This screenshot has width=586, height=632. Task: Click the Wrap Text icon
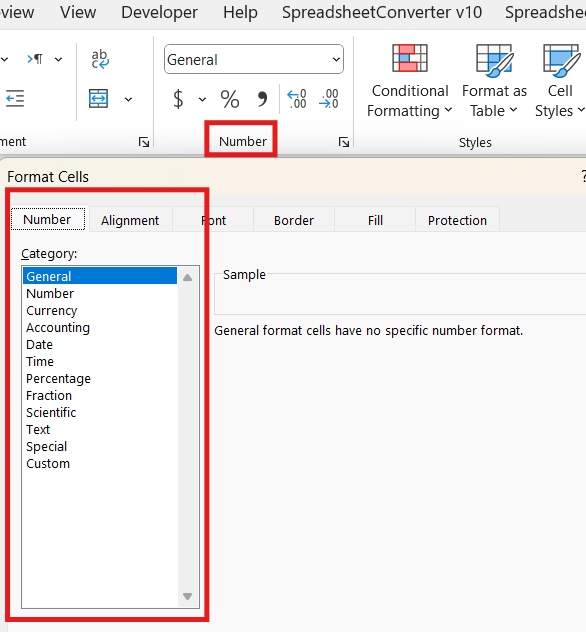(x=100, y=59)
